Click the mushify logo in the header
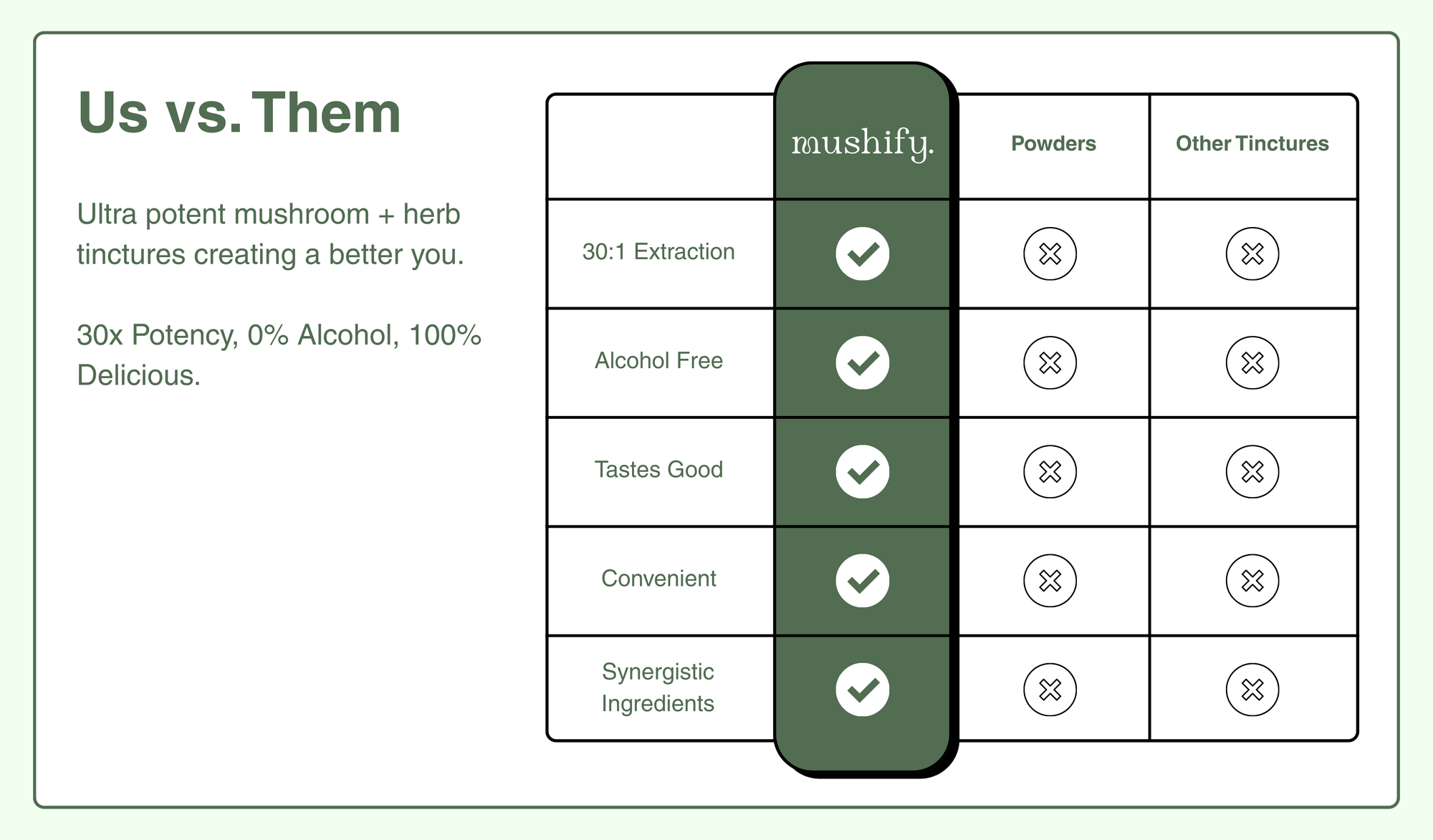 point(863,144)
